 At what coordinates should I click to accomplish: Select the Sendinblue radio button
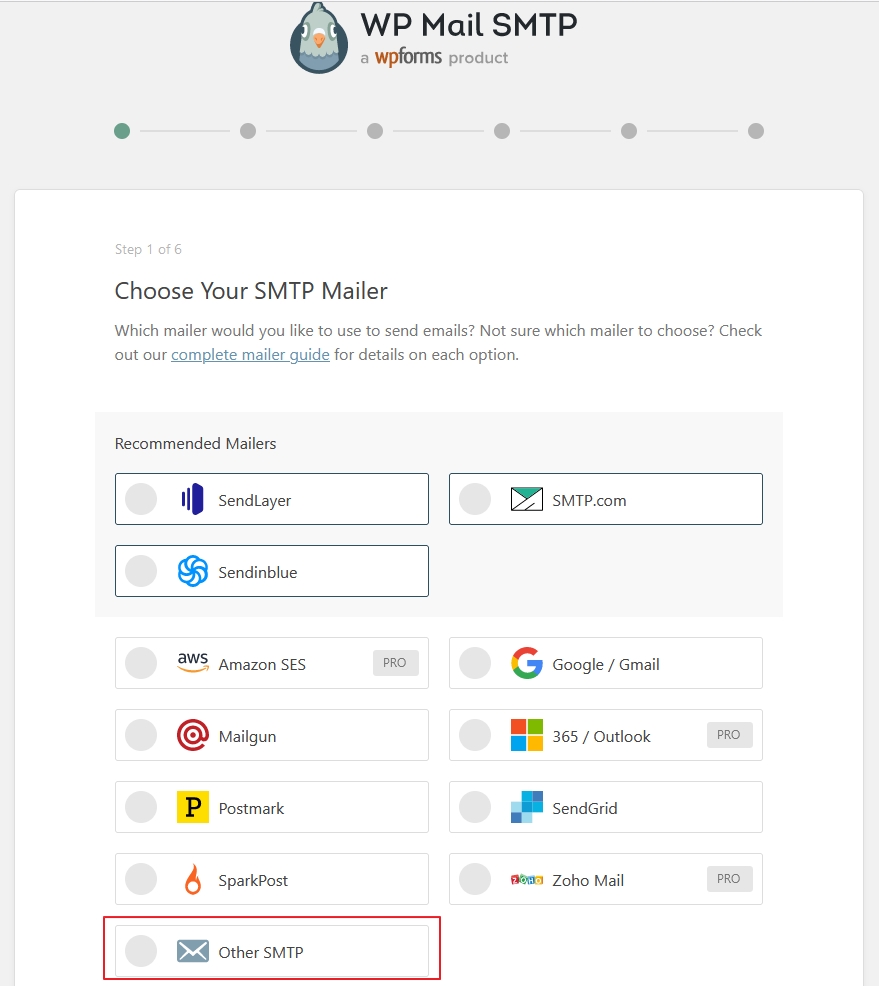pos(141,571)
